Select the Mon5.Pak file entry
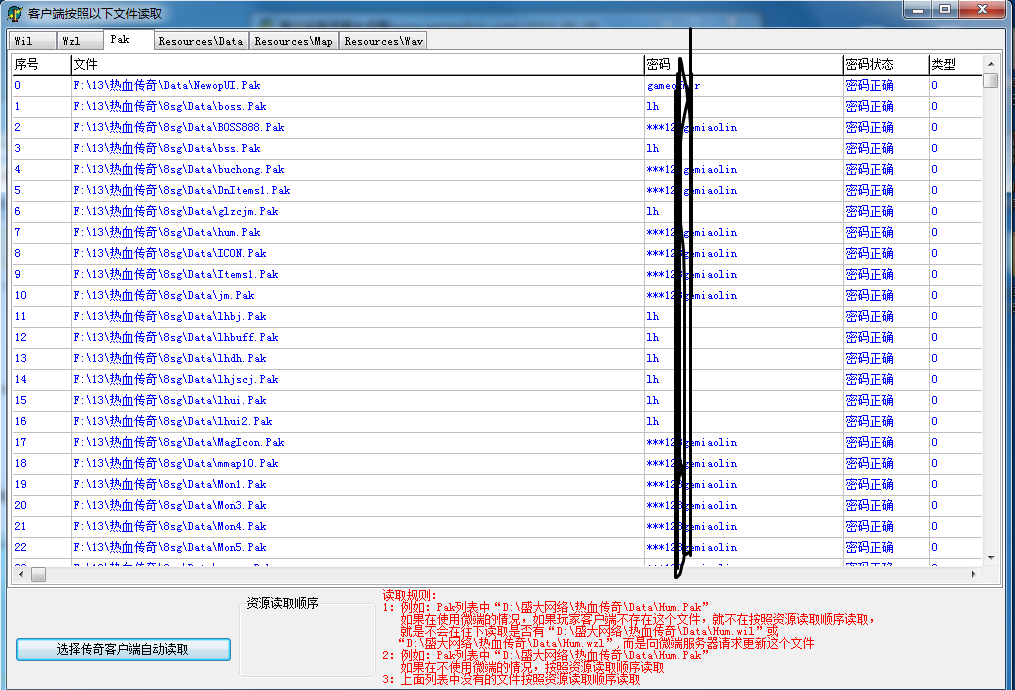 pos(170,548)
